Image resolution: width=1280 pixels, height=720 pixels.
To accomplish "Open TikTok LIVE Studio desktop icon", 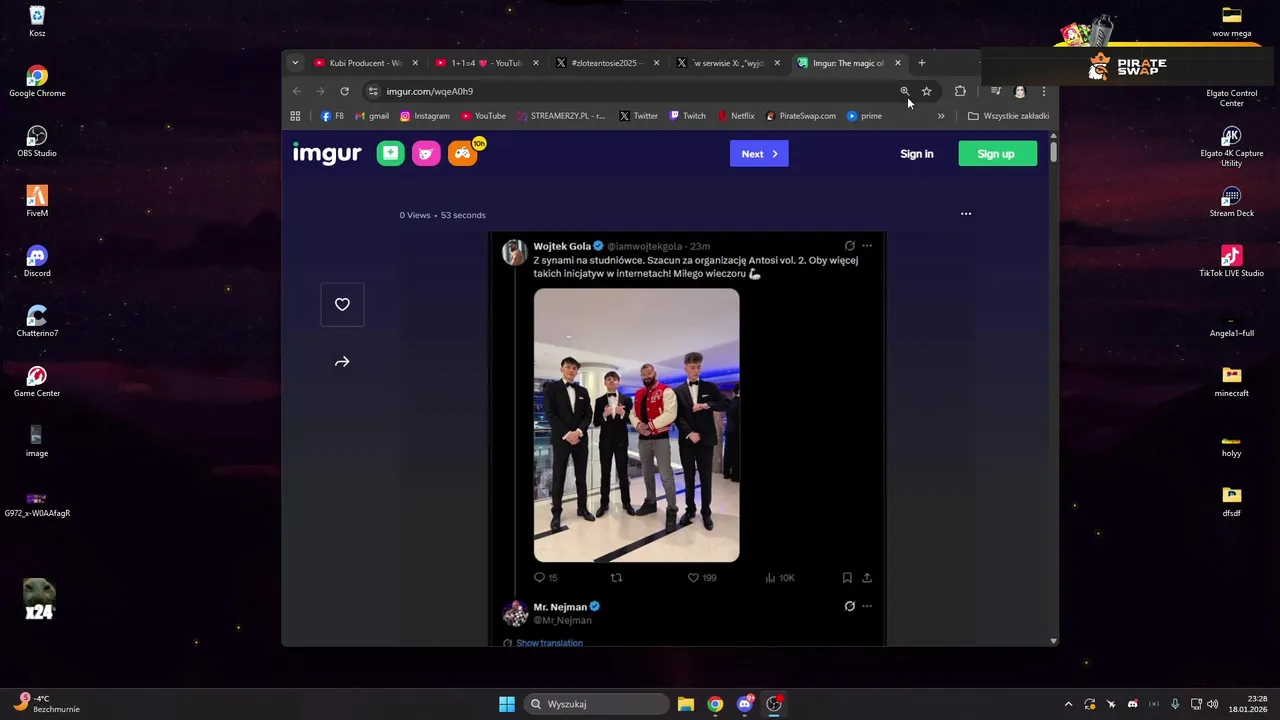I will (1232, 261).
